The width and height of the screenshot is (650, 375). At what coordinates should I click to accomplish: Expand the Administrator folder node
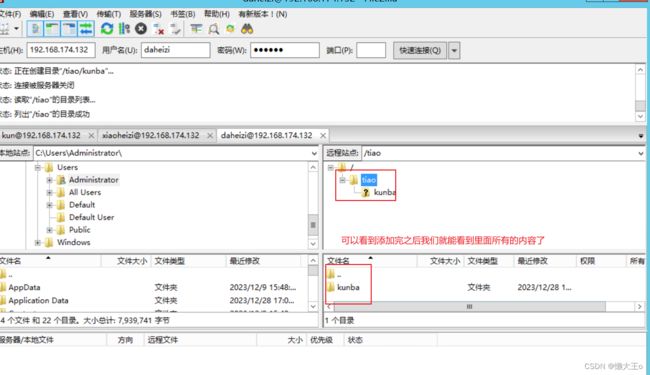50,180
